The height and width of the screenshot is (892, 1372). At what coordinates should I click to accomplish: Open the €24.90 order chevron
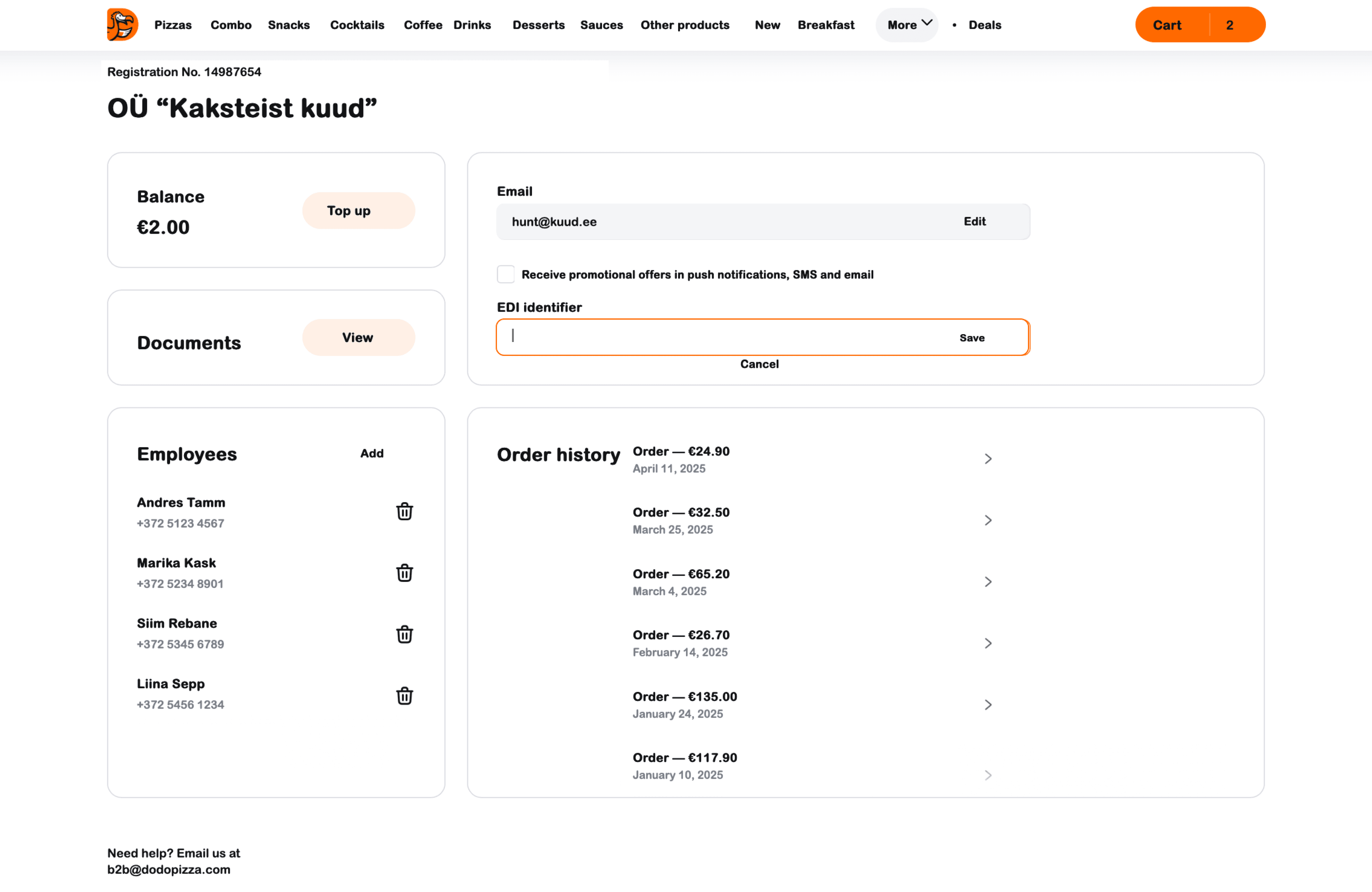point(988,459)
